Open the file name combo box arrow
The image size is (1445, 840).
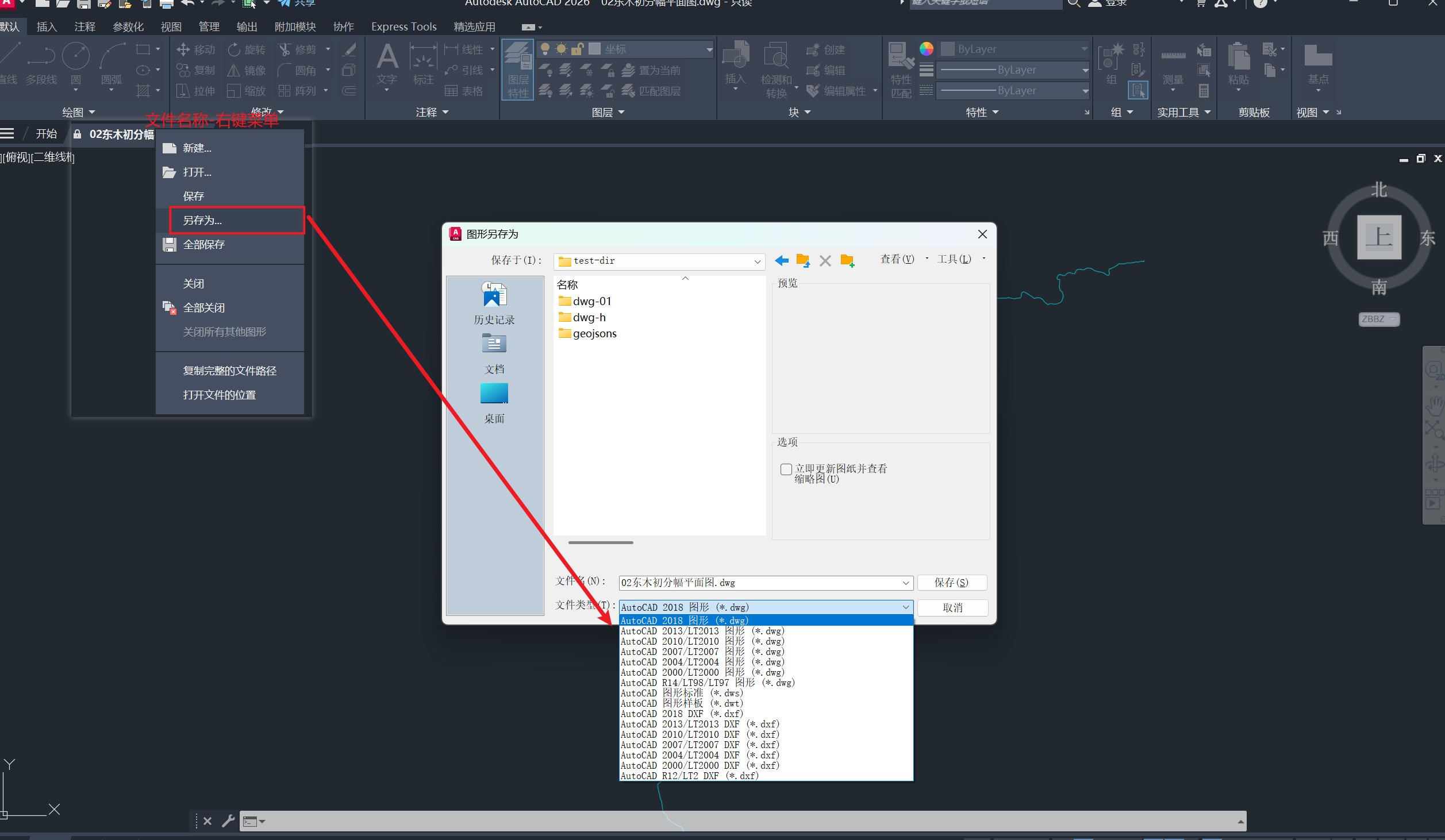click(x=906, y=583)
